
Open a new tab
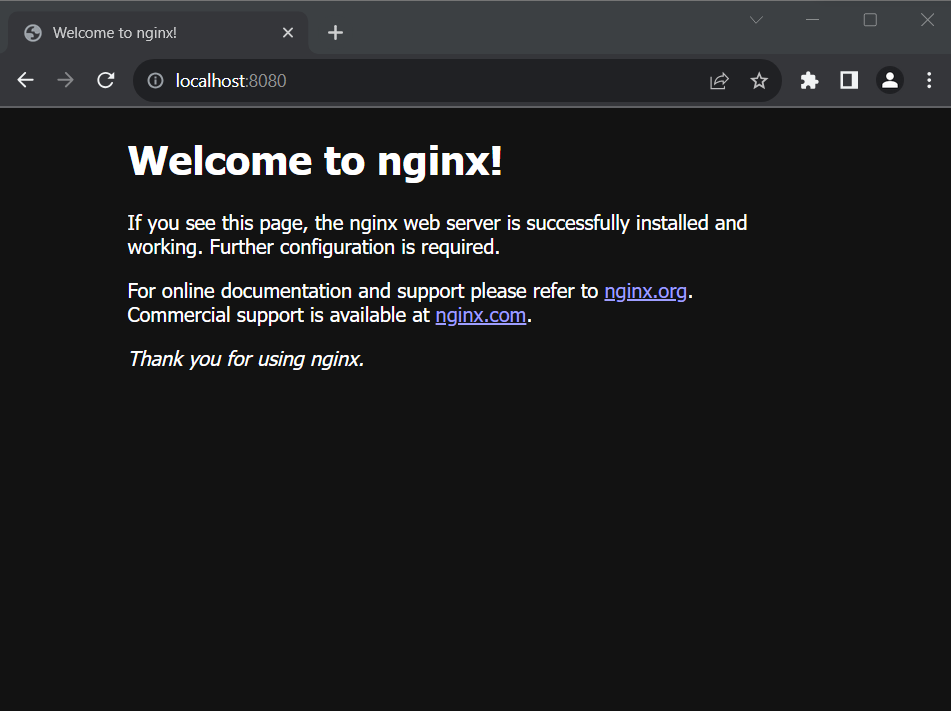[x=335, y=33]
